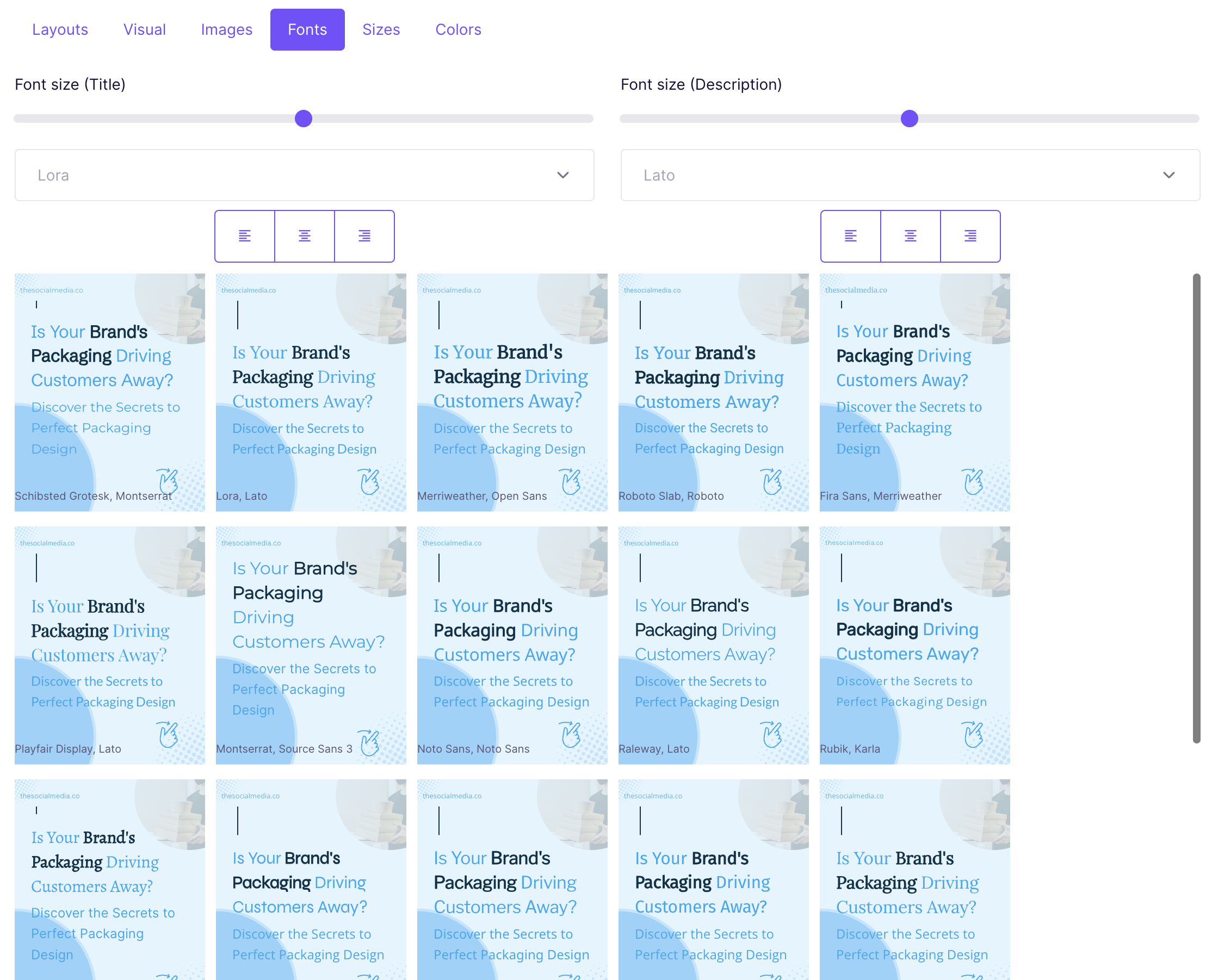Open the Layouts section
Viewport: 1212px width, 980px height.
click(x=60, y=29)
